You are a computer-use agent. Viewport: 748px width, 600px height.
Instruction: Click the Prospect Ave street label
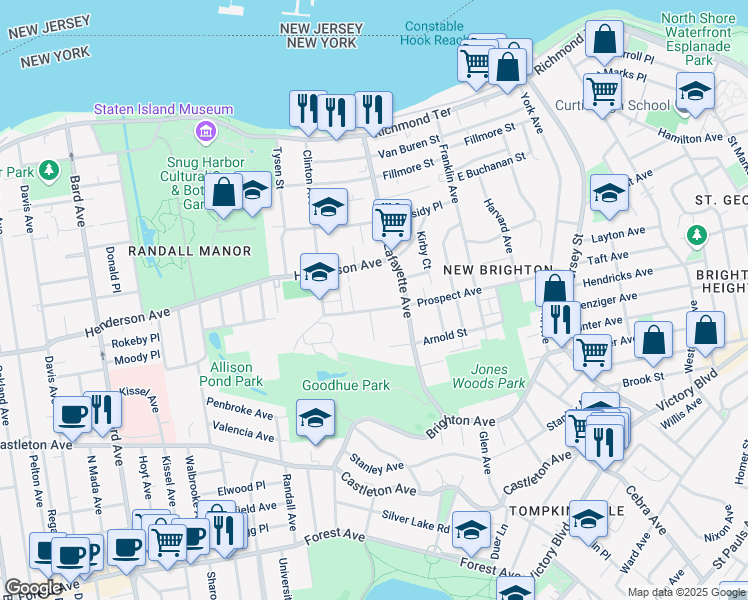(449, 297)
